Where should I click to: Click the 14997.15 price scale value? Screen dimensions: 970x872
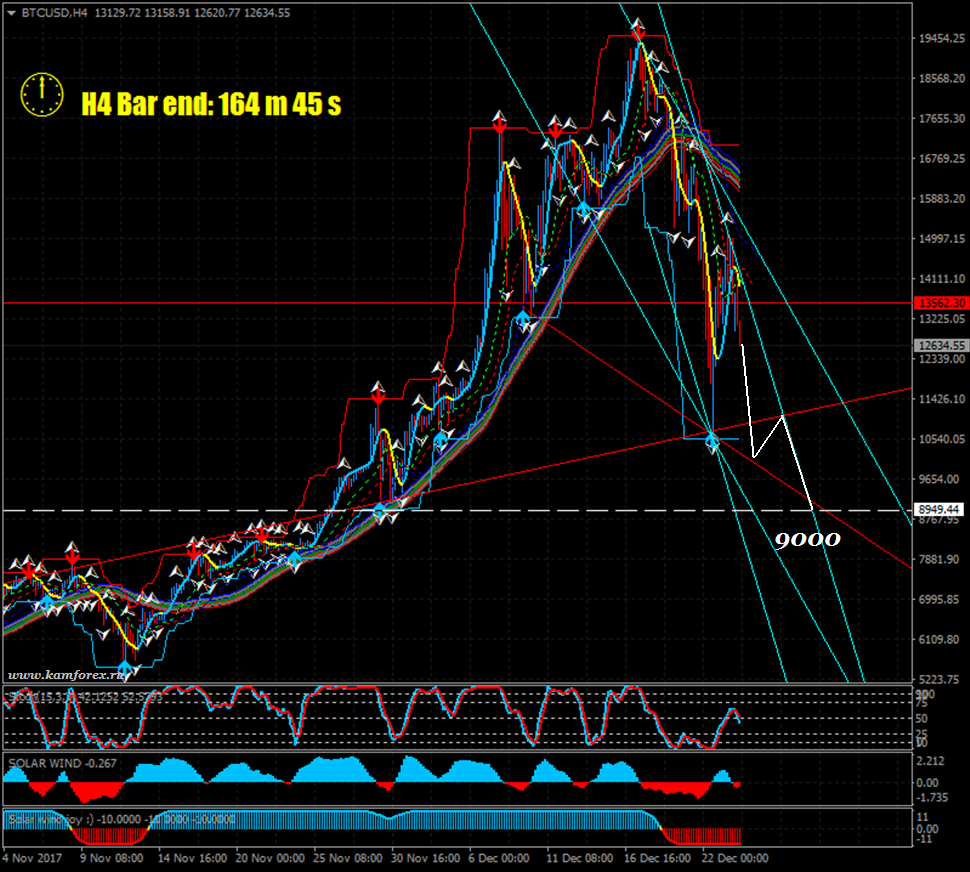942,239
